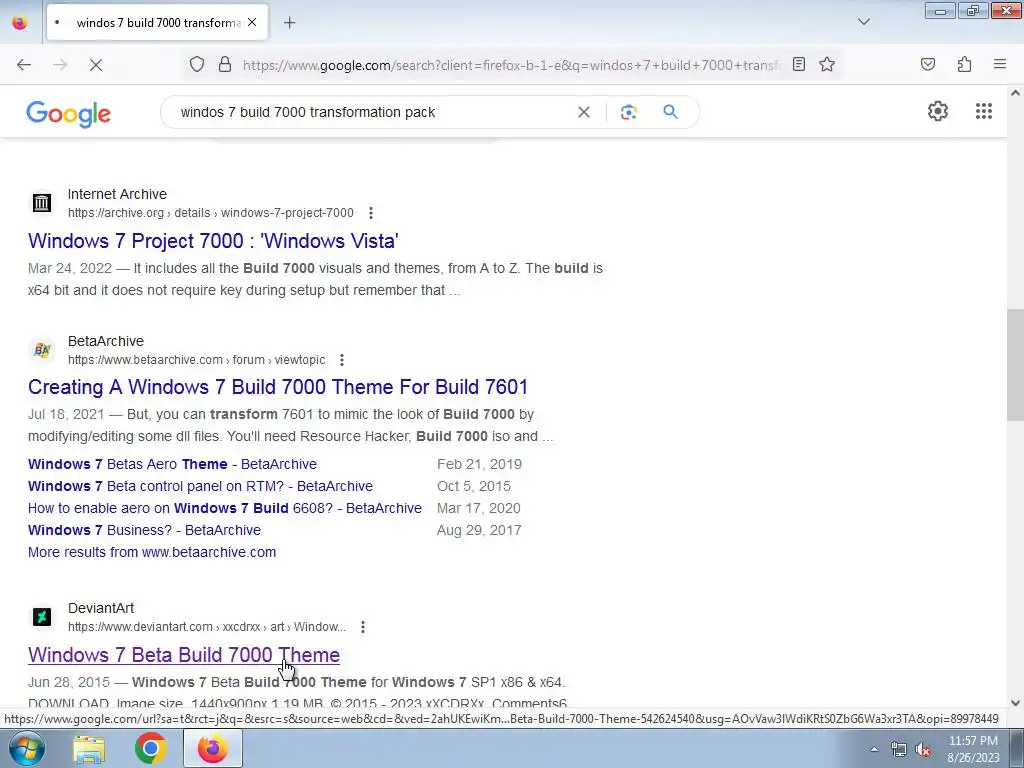Open Windows 7 Beta Build 7000 Theme link

184,654
